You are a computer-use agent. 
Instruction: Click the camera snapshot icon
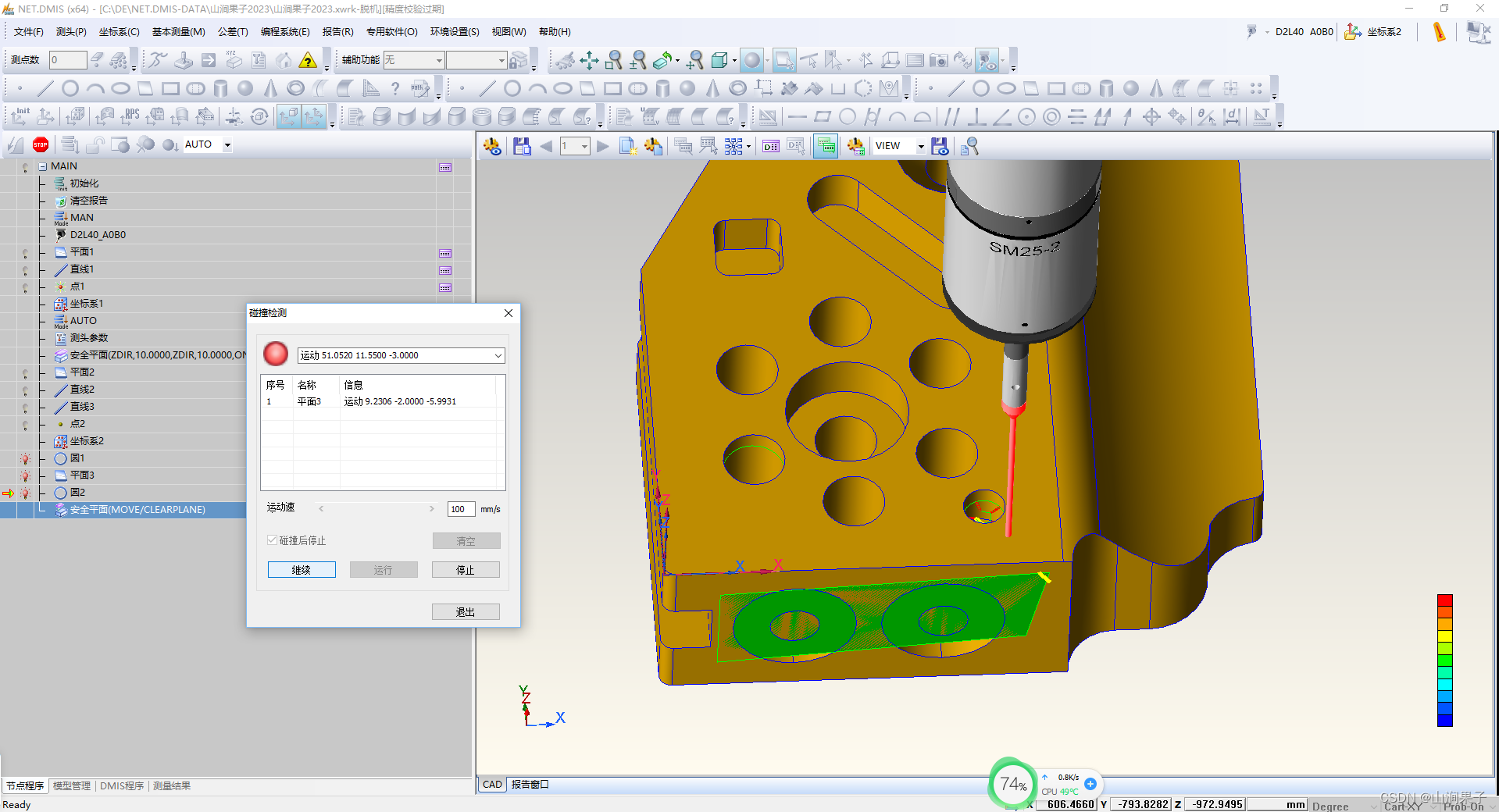(938, 60)
